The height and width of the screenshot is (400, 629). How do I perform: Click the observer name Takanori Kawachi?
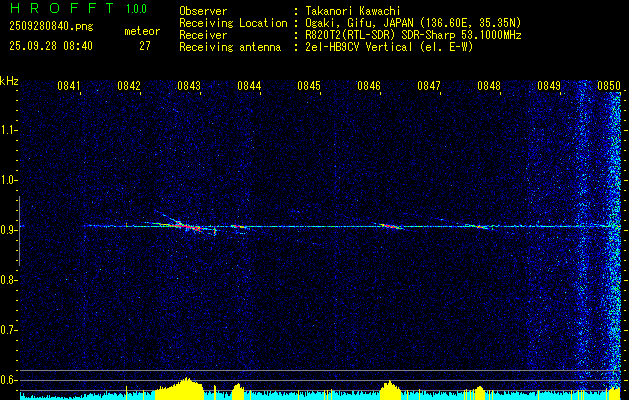[x=351, y=11]
